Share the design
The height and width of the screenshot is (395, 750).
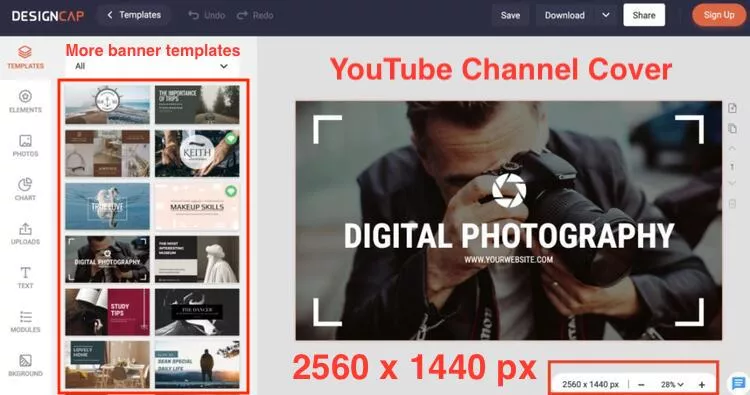click(644, 15)
